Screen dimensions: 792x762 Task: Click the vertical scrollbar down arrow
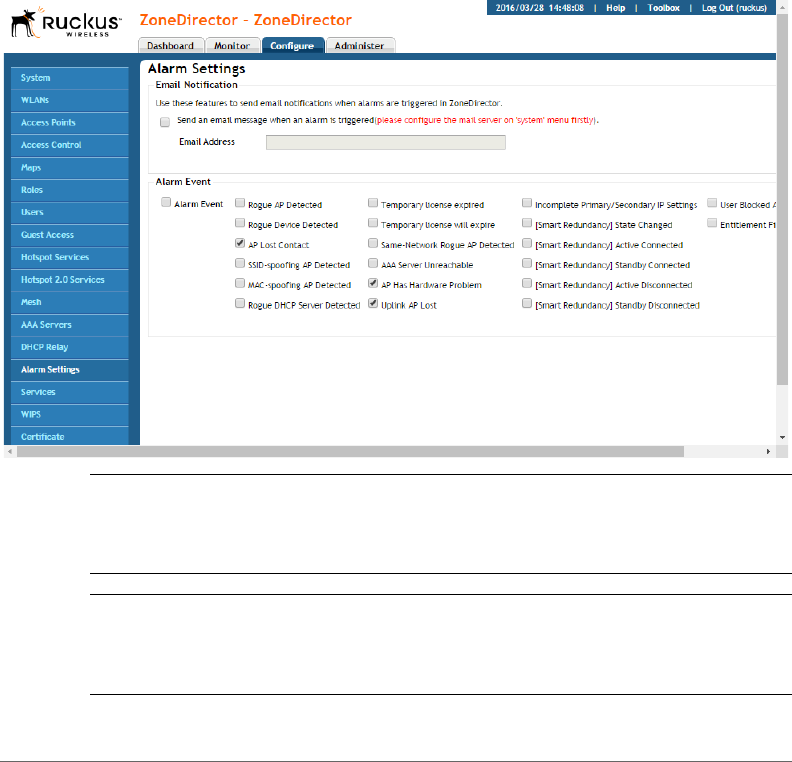coord(782,438)
